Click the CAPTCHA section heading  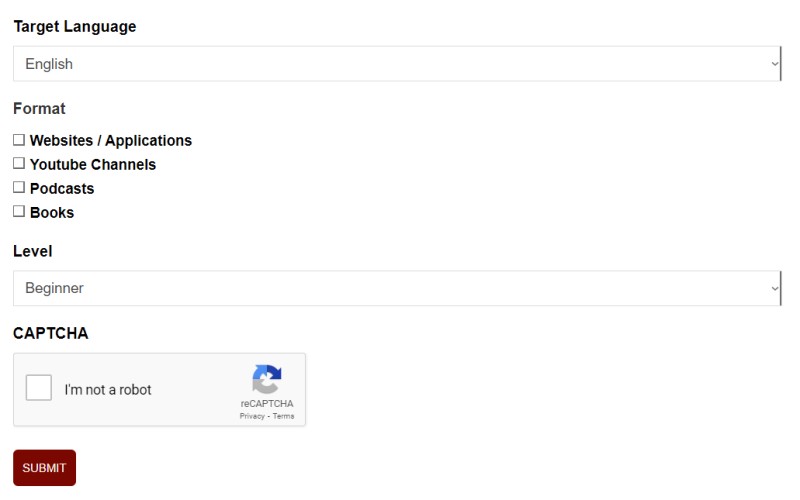(51, 333)
